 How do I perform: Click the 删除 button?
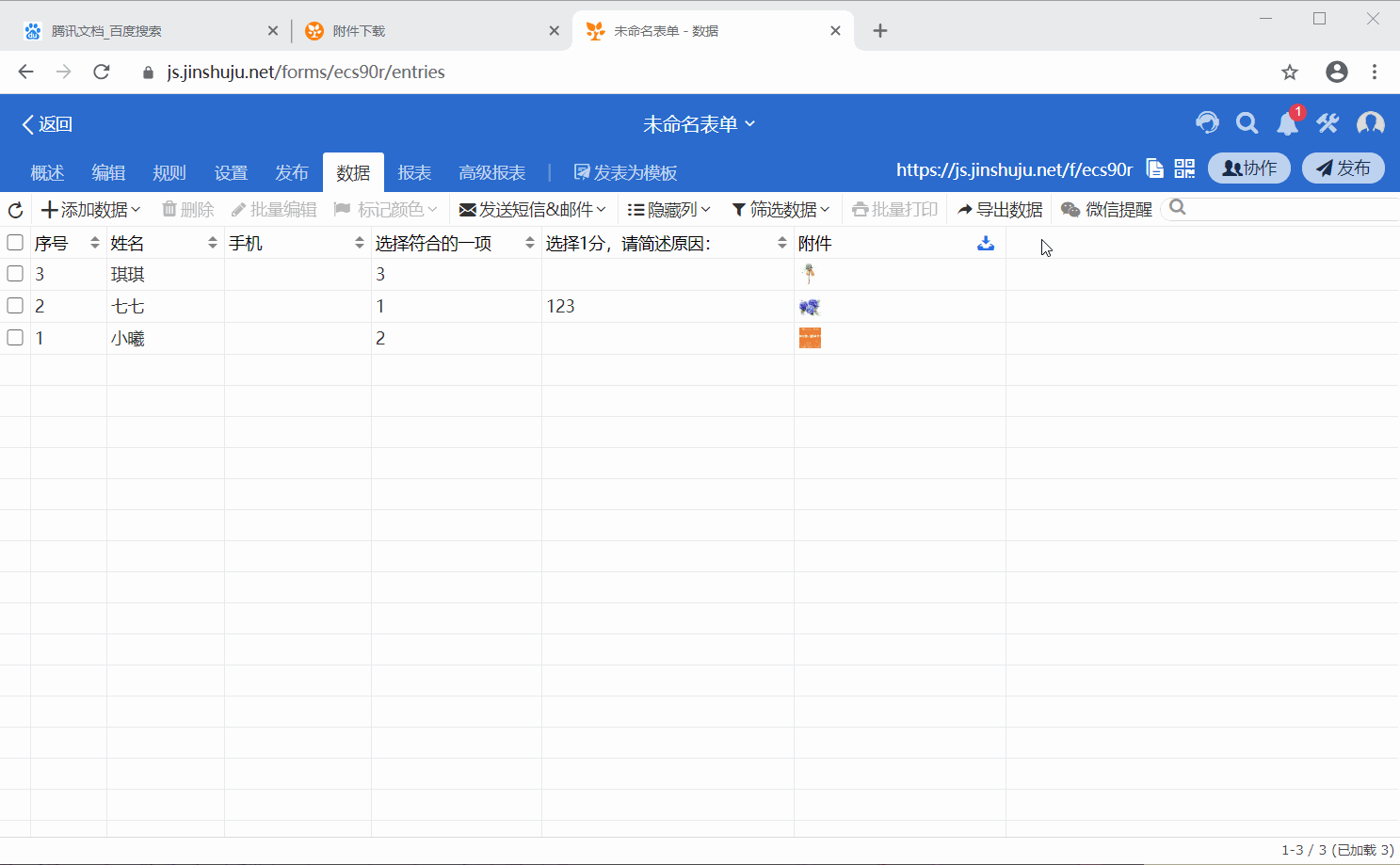tap(188, 210)
